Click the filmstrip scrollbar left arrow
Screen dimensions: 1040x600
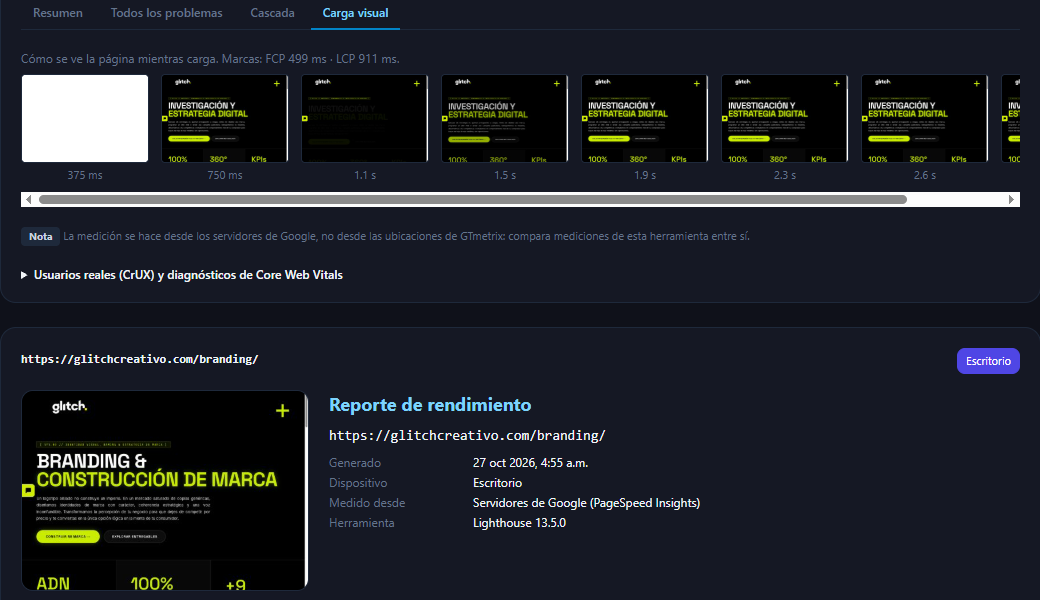28,200
